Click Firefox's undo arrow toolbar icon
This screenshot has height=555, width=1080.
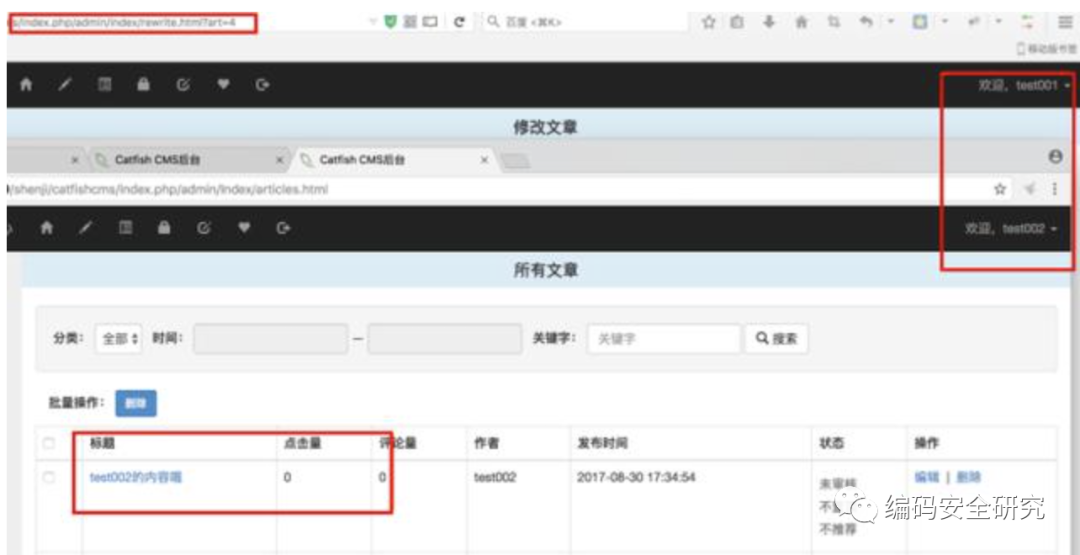pos(866,22)
